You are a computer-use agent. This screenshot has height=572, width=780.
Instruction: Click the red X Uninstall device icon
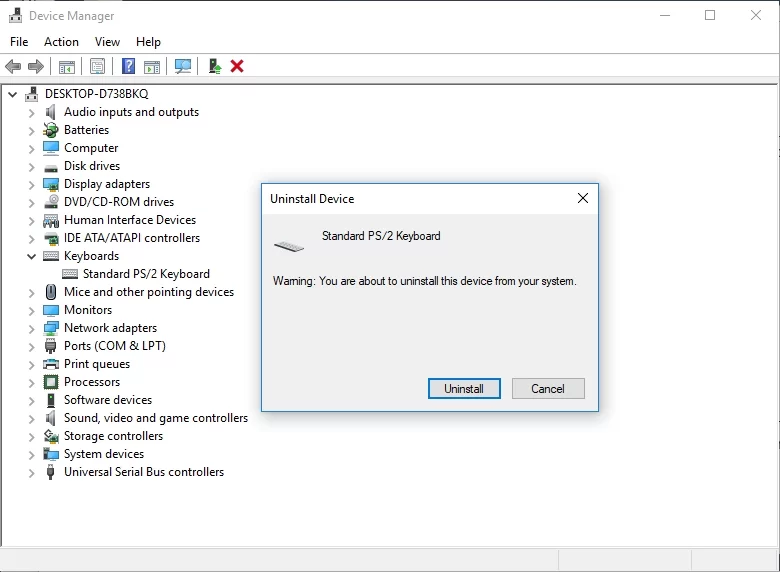pos(237,66)
